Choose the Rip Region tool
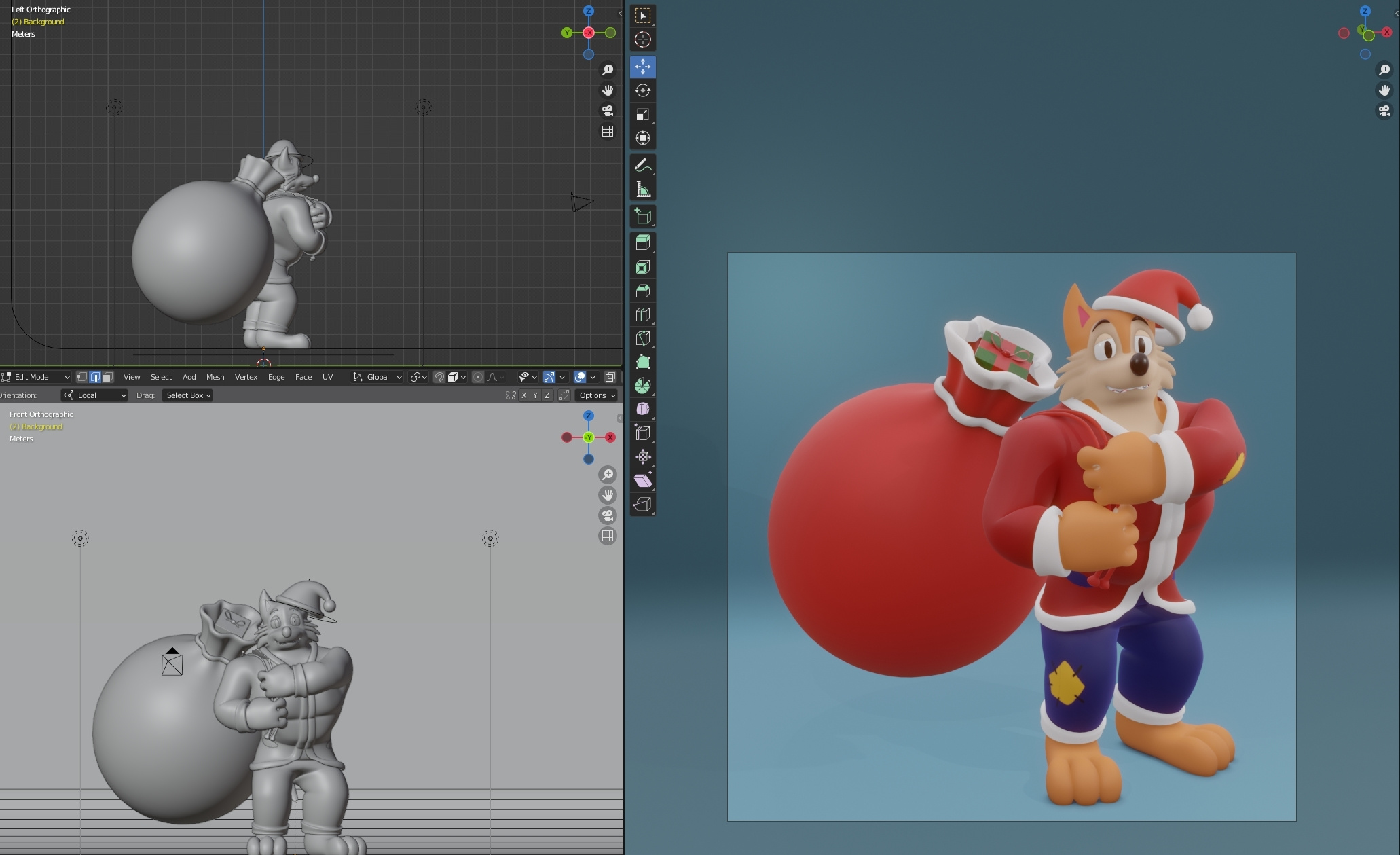 pyautogui.click(x=642, y=504)
